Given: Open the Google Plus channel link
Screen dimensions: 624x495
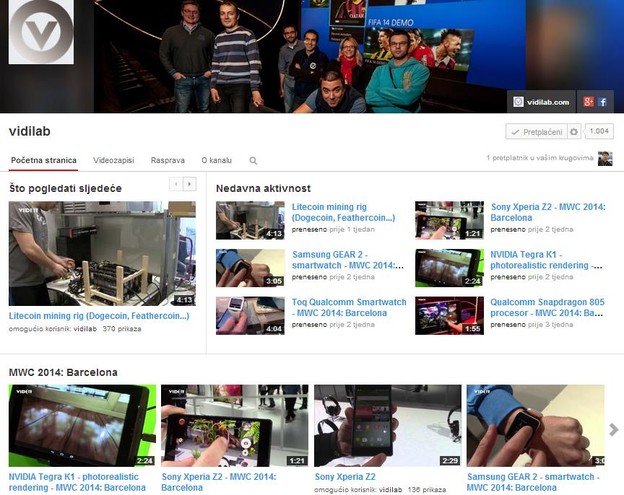Looking at the screenshot, I should (588, 102).
